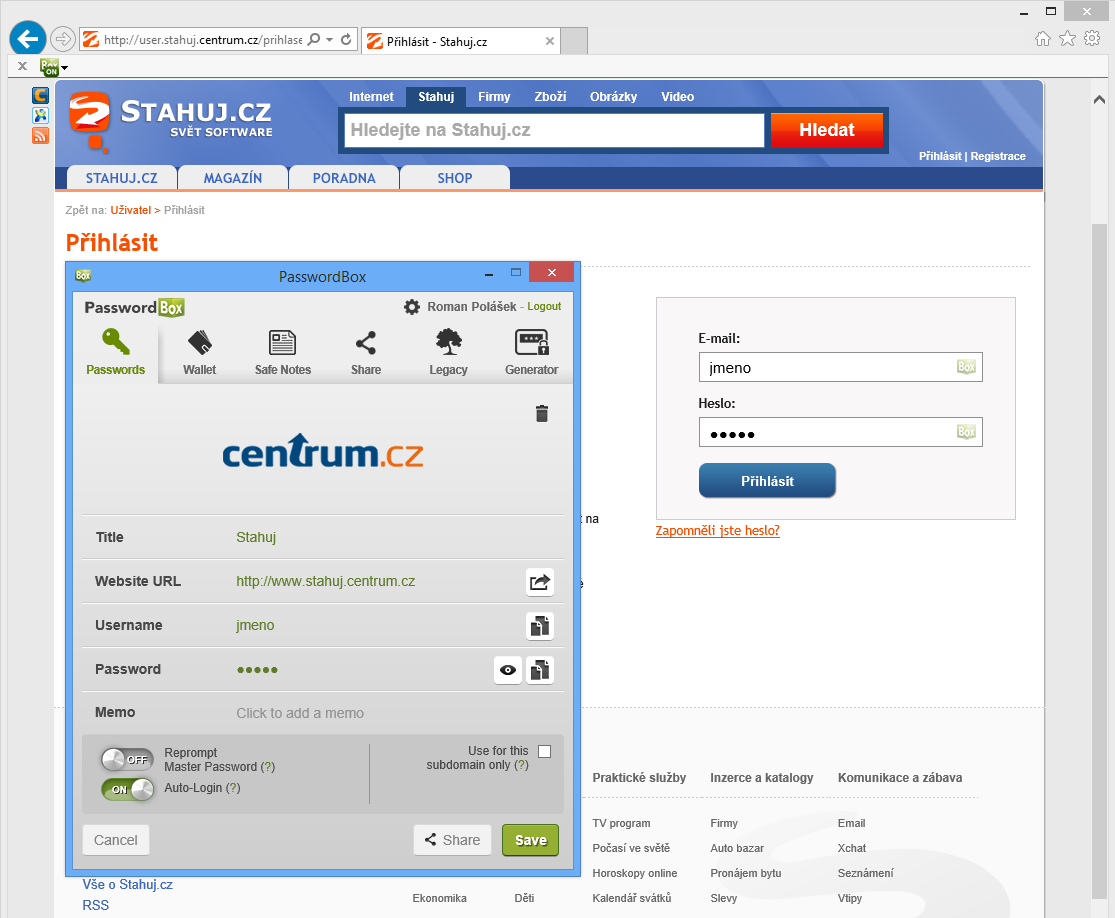The width and height of the screenshot is (1115, 918).
Task: Click the RSS feed sidebar icon
Action: coord(41,135)
